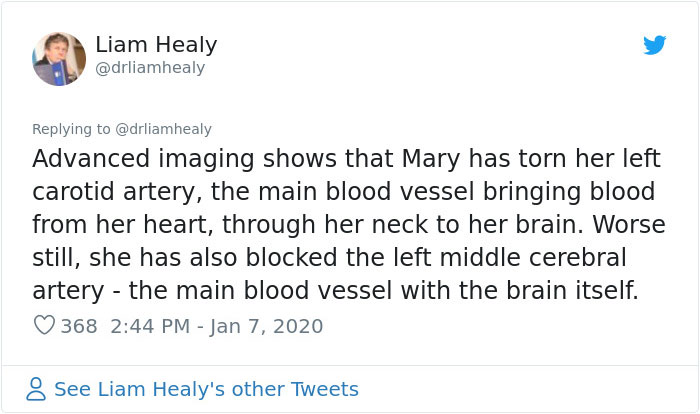Click the tweet text about Mary's artery

click(x=340, y=225)
